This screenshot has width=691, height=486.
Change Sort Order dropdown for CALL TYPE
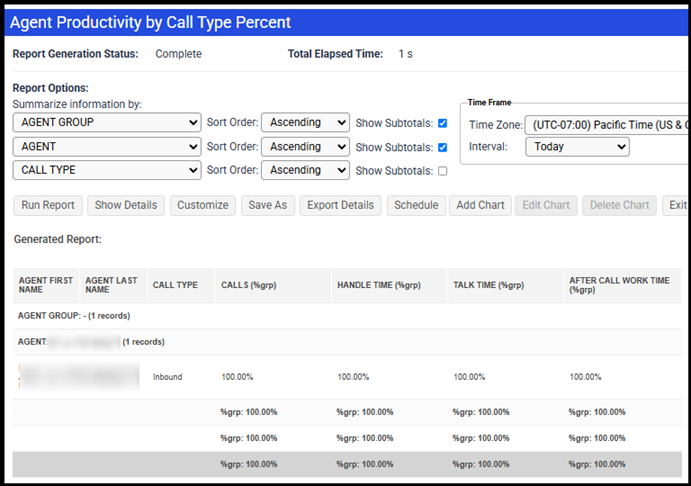tap(305, 170)
